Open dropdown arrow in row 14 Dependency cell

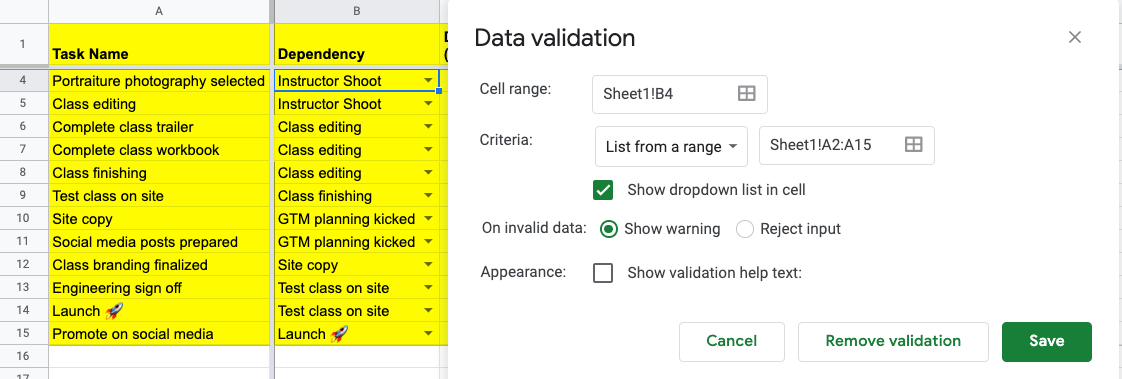point(428,310)
